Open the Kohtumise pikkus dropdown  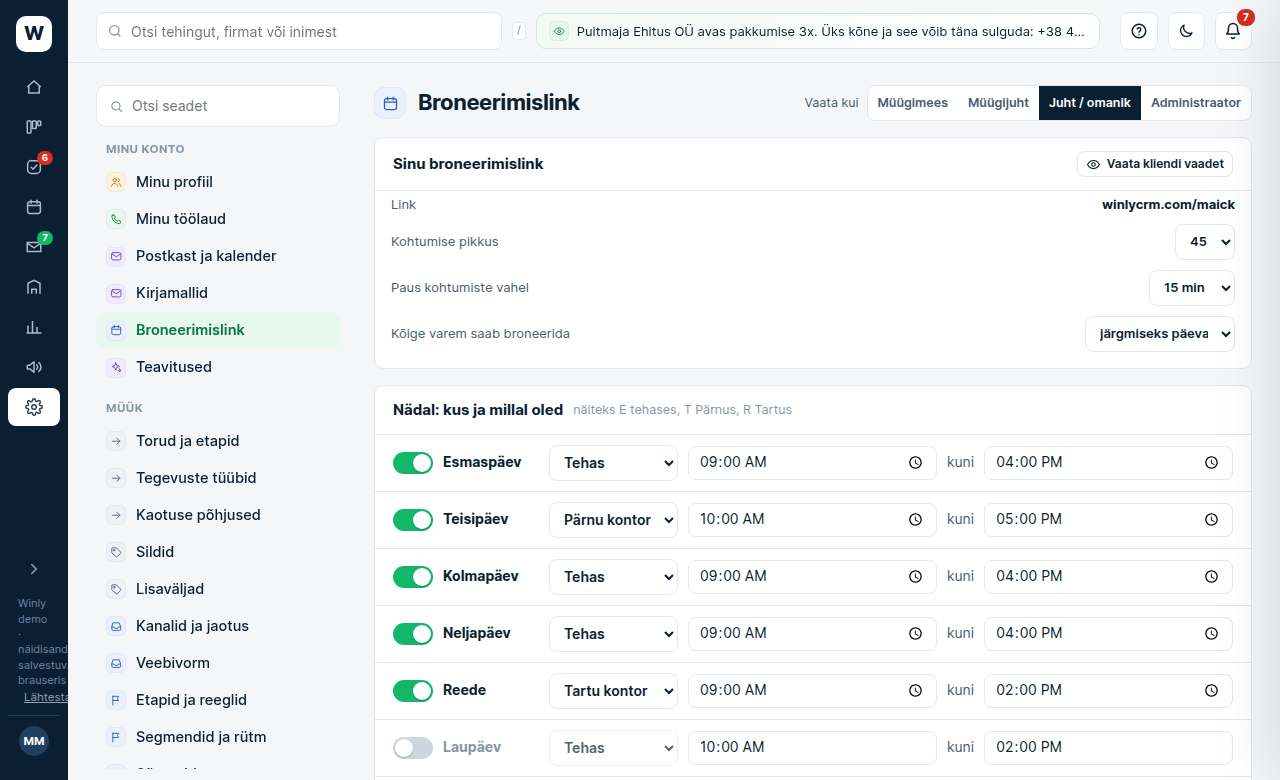[x=1205, y=241]
